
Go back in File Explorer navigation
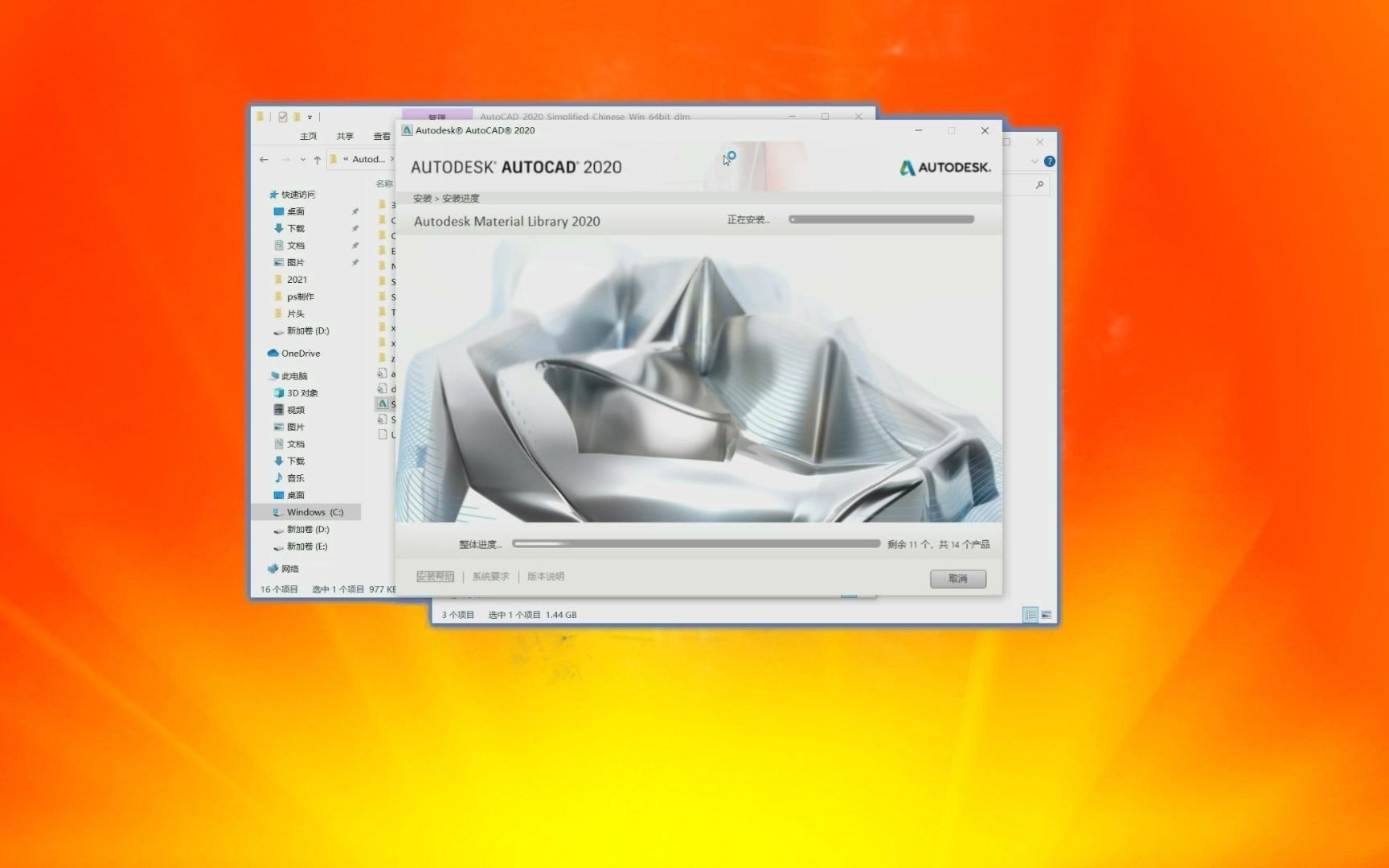264,159
